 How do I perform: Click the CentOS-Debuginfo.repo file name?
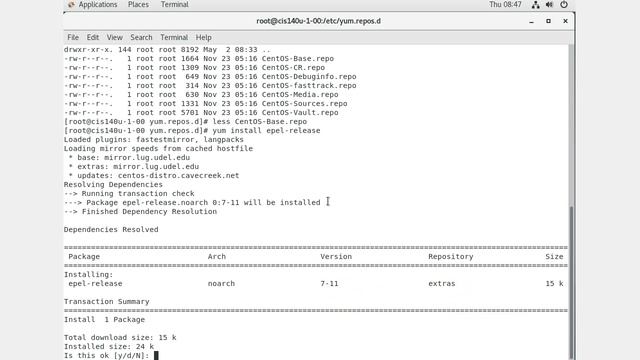click(309, 76)
